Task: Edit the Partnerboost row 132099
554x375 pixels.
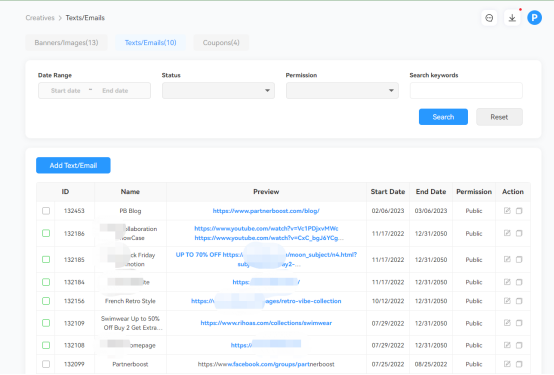Action: [x=507, y=364]
